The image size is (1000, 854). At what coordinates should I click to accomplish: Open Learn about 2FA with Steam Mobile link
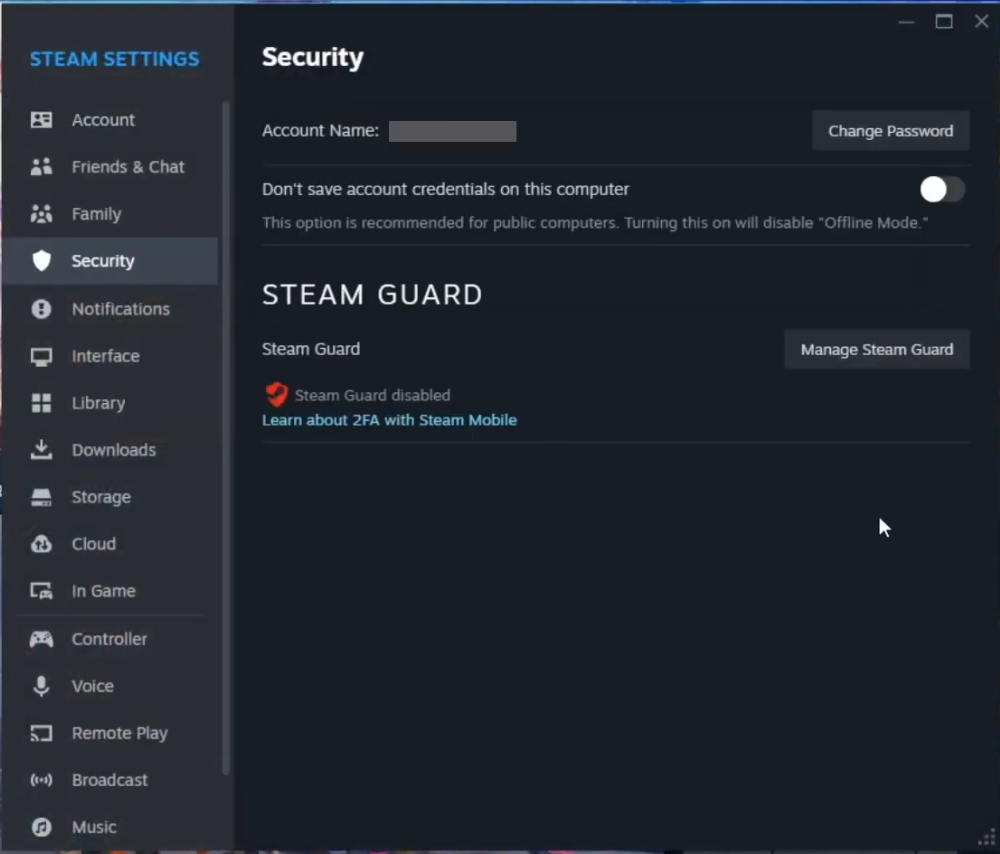click(389, 420)
